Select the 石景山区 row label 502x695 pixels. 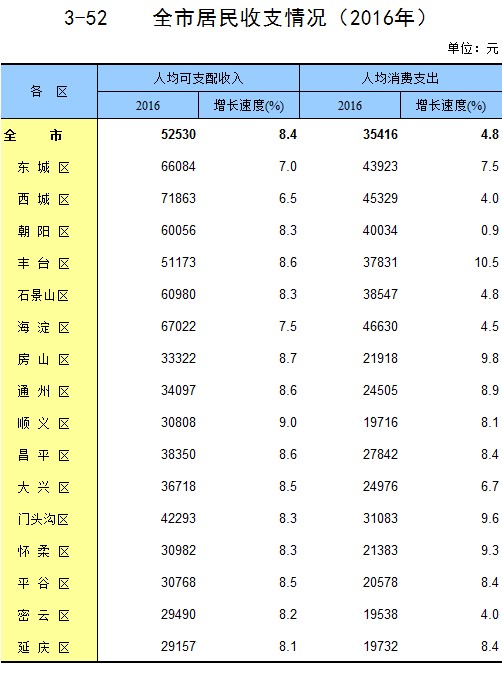click(43, 295)
